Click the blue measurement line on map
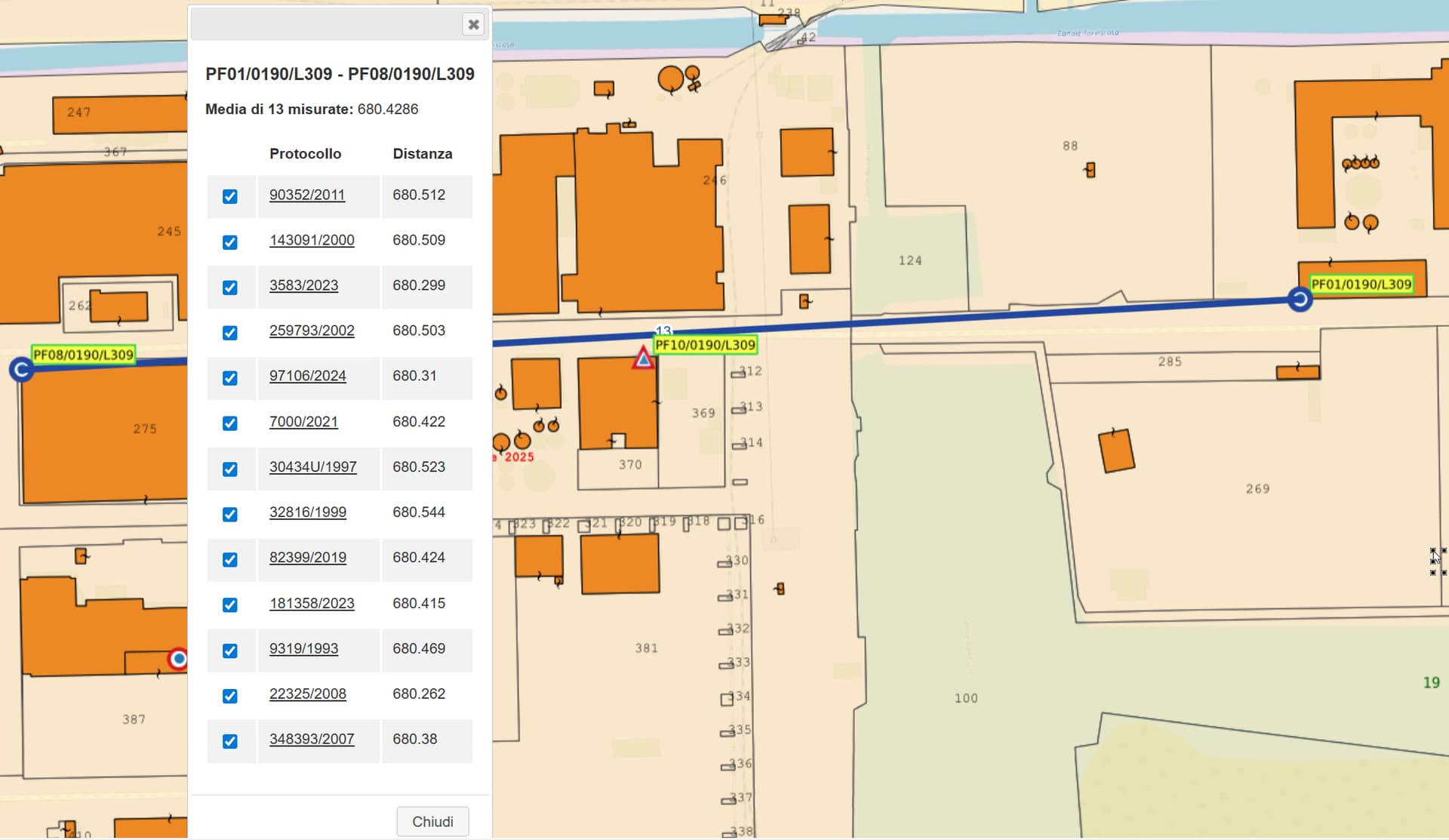The height and width of the screenshot is (840, 1449). 981,317
